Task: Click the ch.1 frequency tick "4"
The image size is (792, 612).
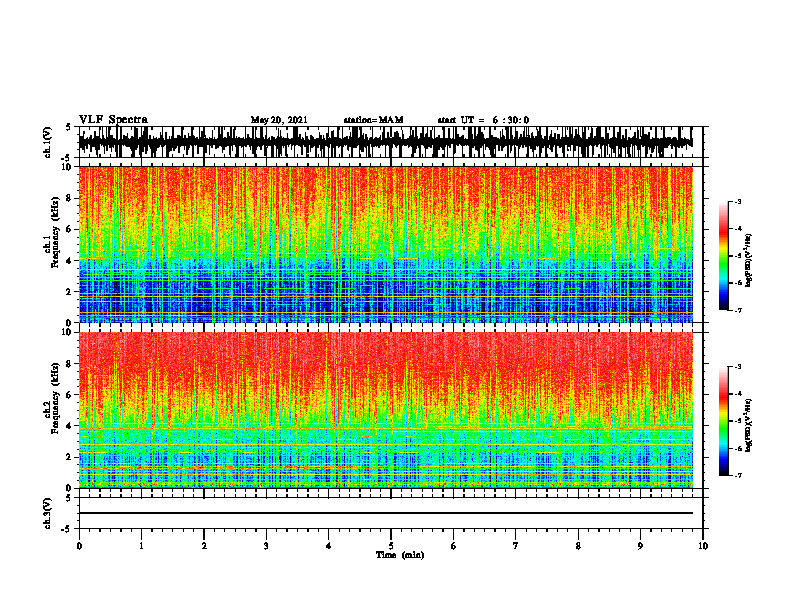Action: click(x=70, y=261)
